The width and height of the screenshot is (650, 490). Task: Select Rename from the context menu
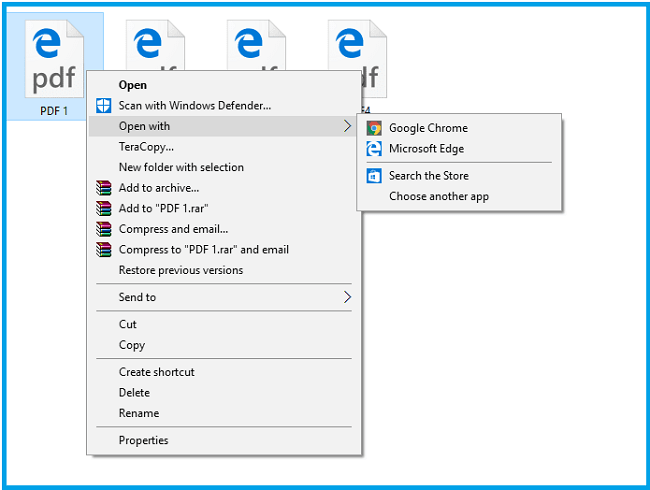coord(138,413)
